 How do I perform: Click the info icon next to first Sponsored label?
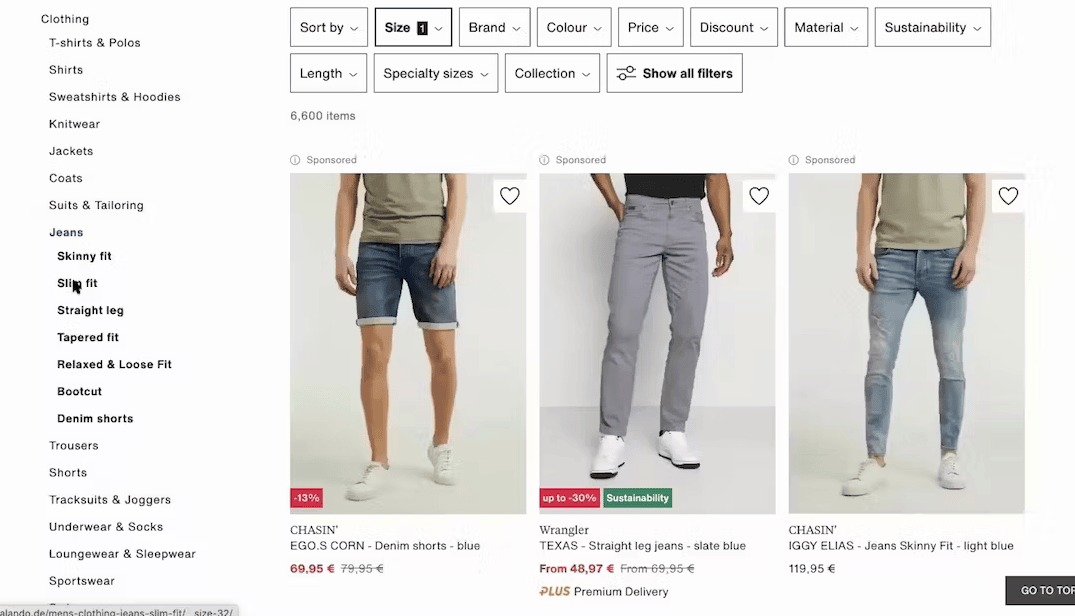pyautogui.click(x=294, y=159)
